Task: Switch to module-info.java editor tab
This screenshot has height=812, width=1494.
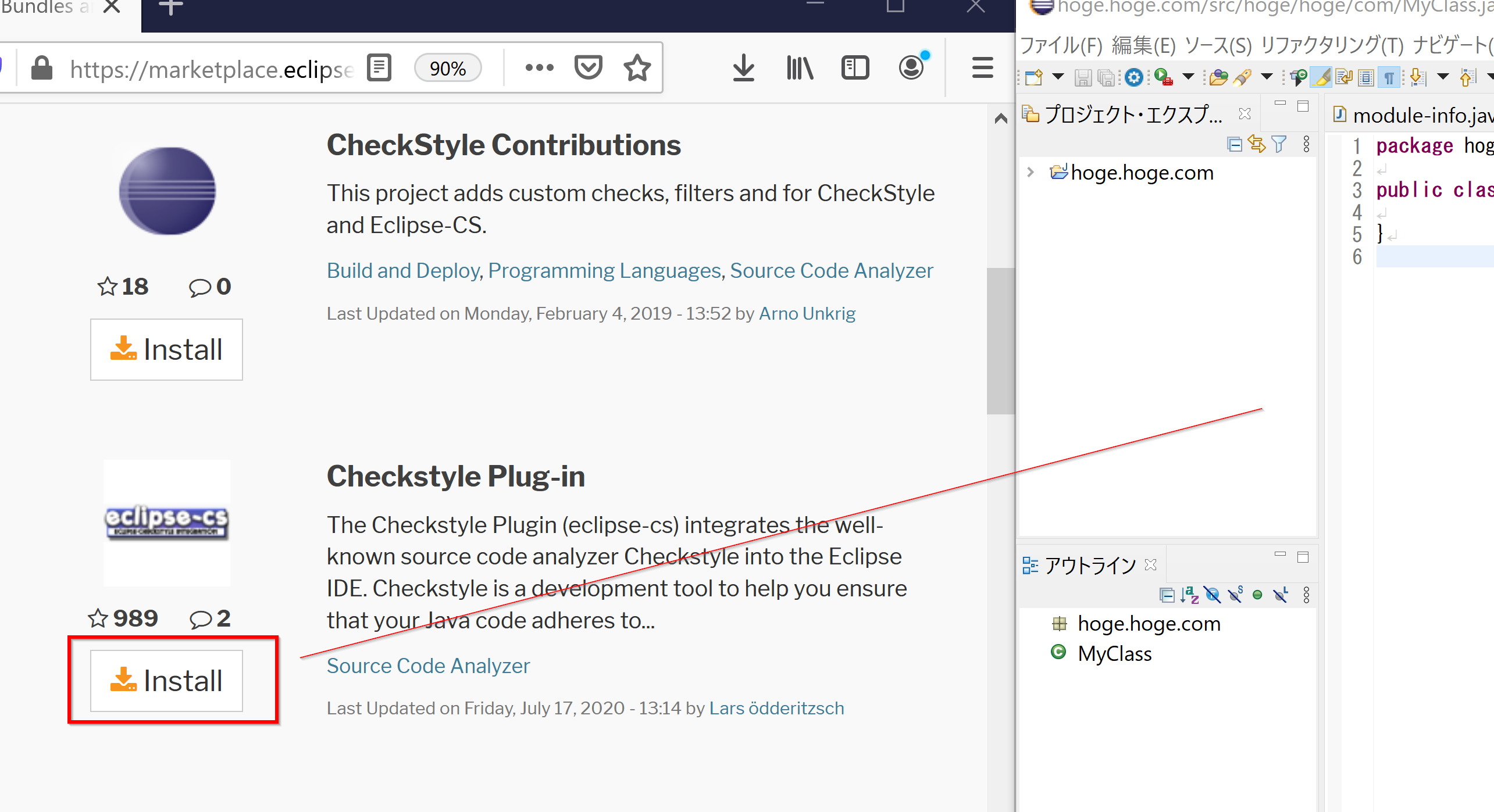Action: 1413,115
